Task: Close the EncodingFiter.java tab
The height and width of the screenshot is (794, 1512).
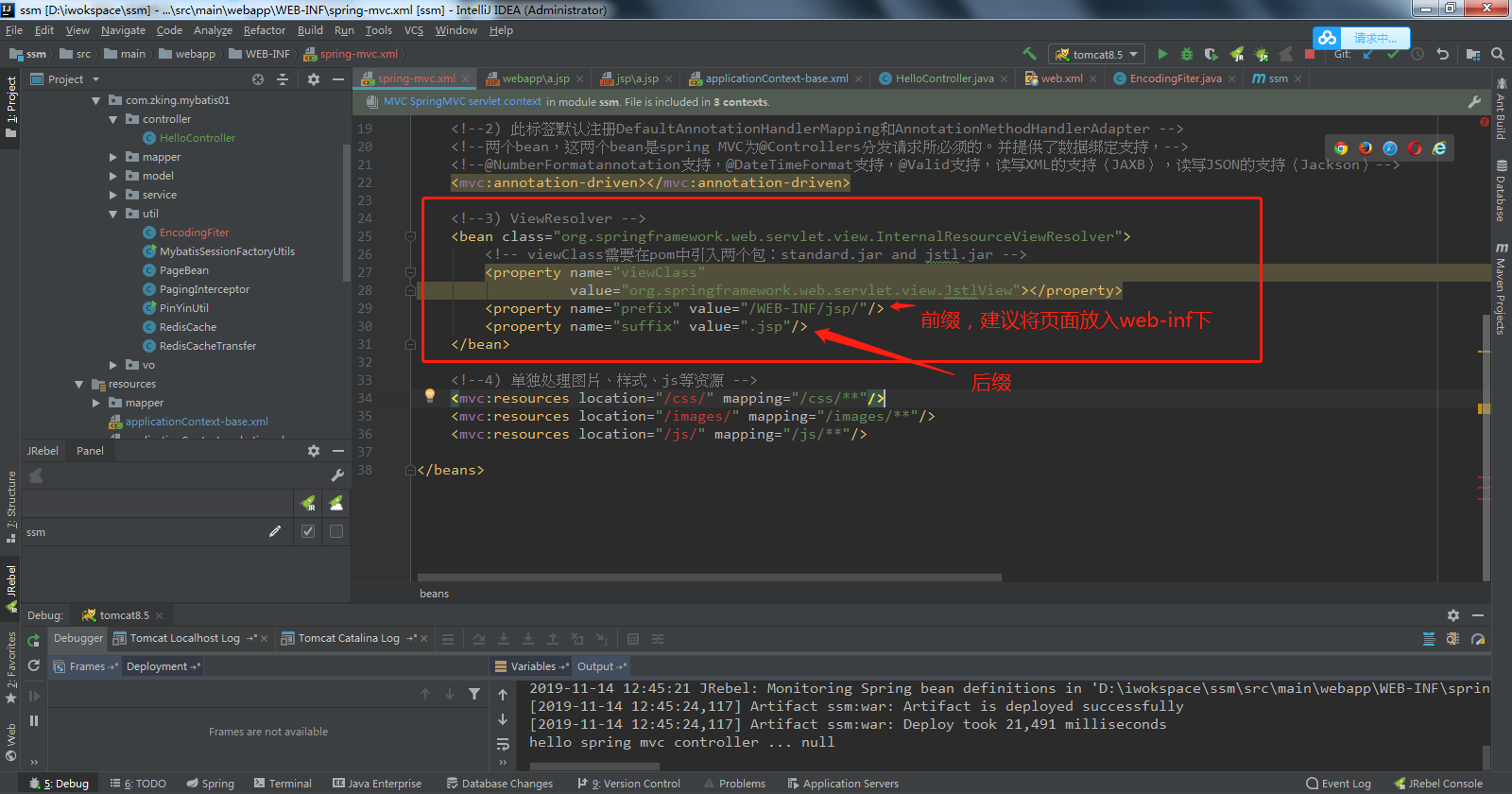Action: pyautogui.click(x=1232, y=79)
